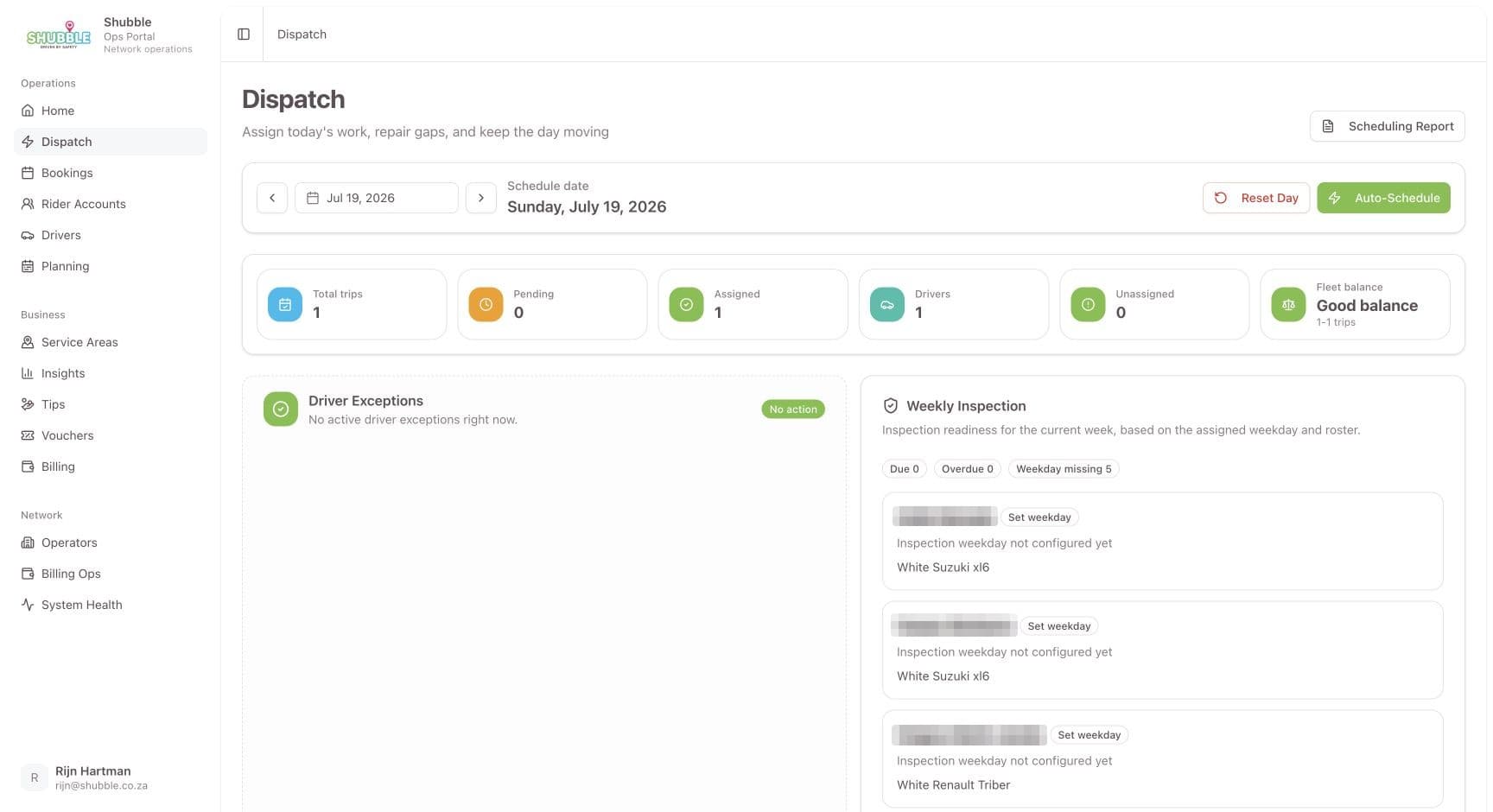The height and width of the screenshot is (812, 1493).
Task: Click the Fleet balance scale icon
Action: (1288, 304)
